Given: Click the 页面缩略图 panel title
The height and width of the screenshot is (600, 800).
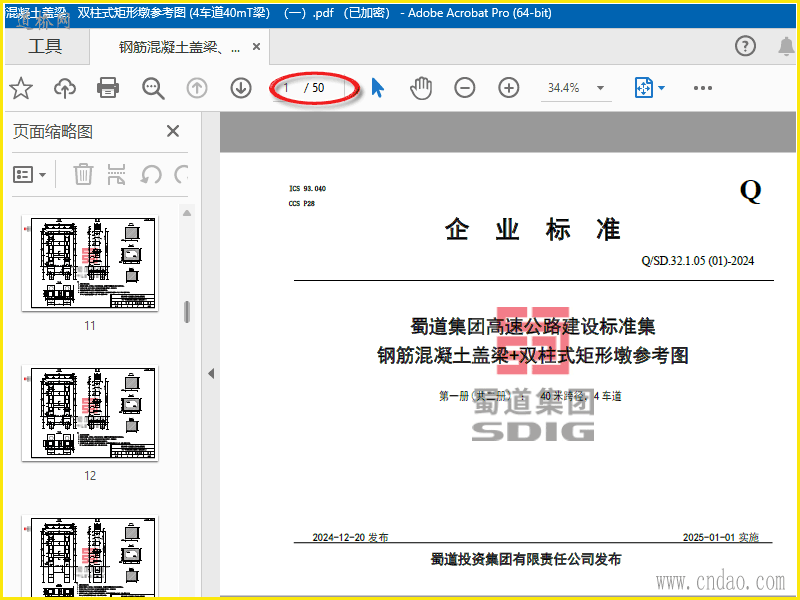Looking at the screenshot, I should click(x=53, y=132).
